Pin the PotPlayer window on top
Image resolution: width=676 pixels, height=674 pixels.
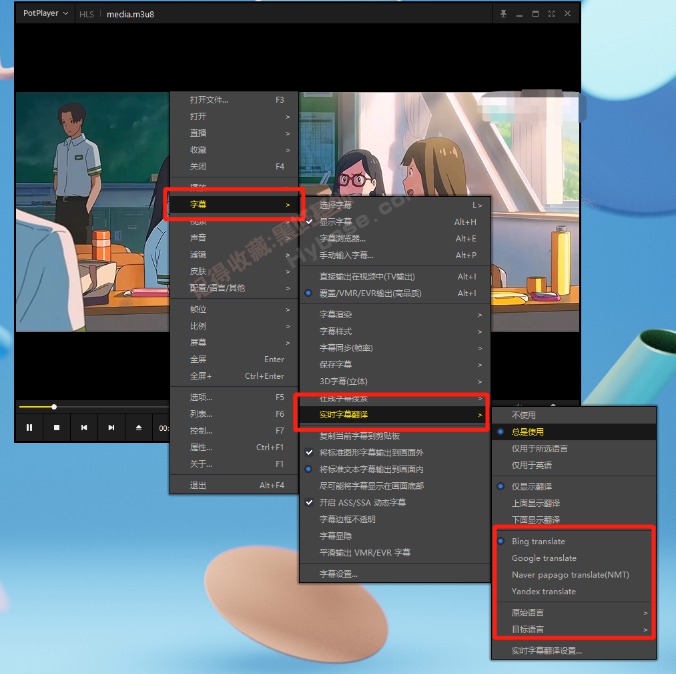point(503,14)
